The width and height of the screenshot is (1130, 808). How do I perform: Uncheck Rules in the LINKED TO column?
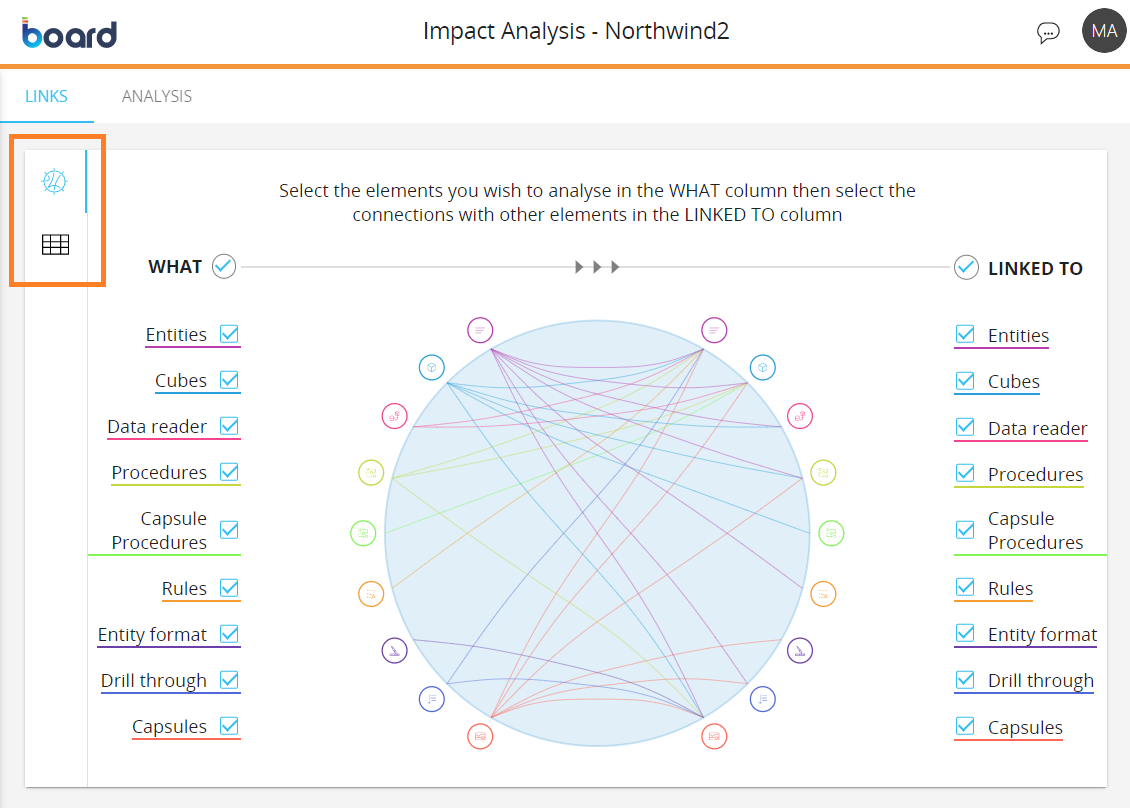(x=965, y=587)
